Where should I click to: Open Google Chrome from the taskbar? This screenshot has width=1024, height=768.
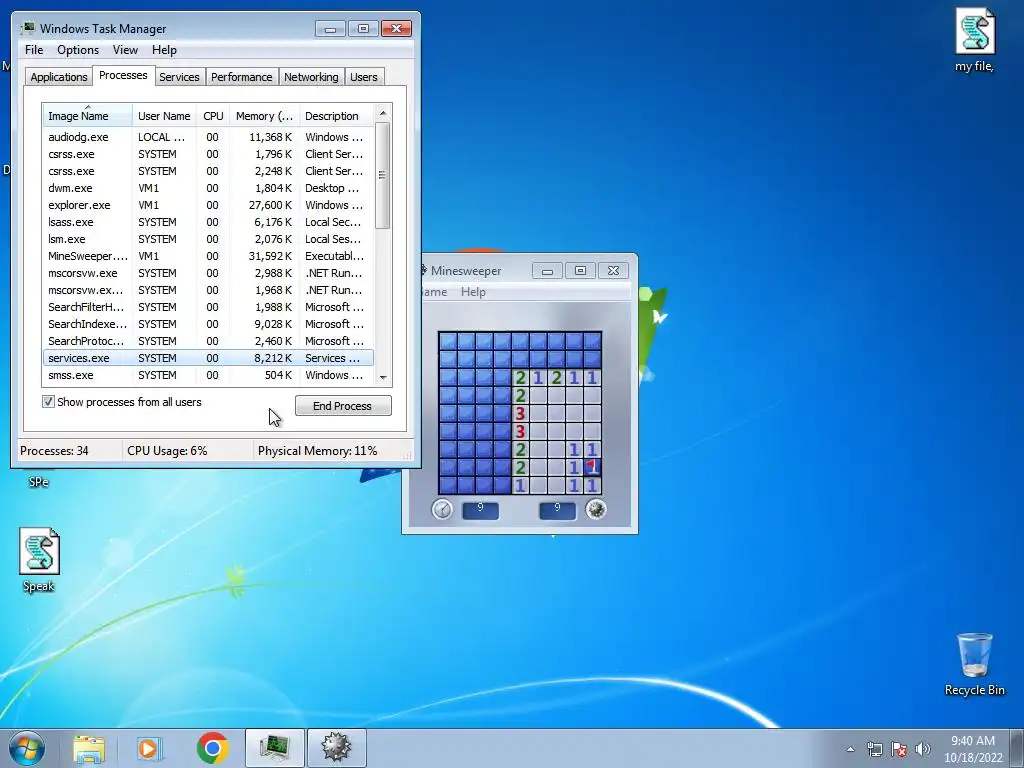click(212, 748)
